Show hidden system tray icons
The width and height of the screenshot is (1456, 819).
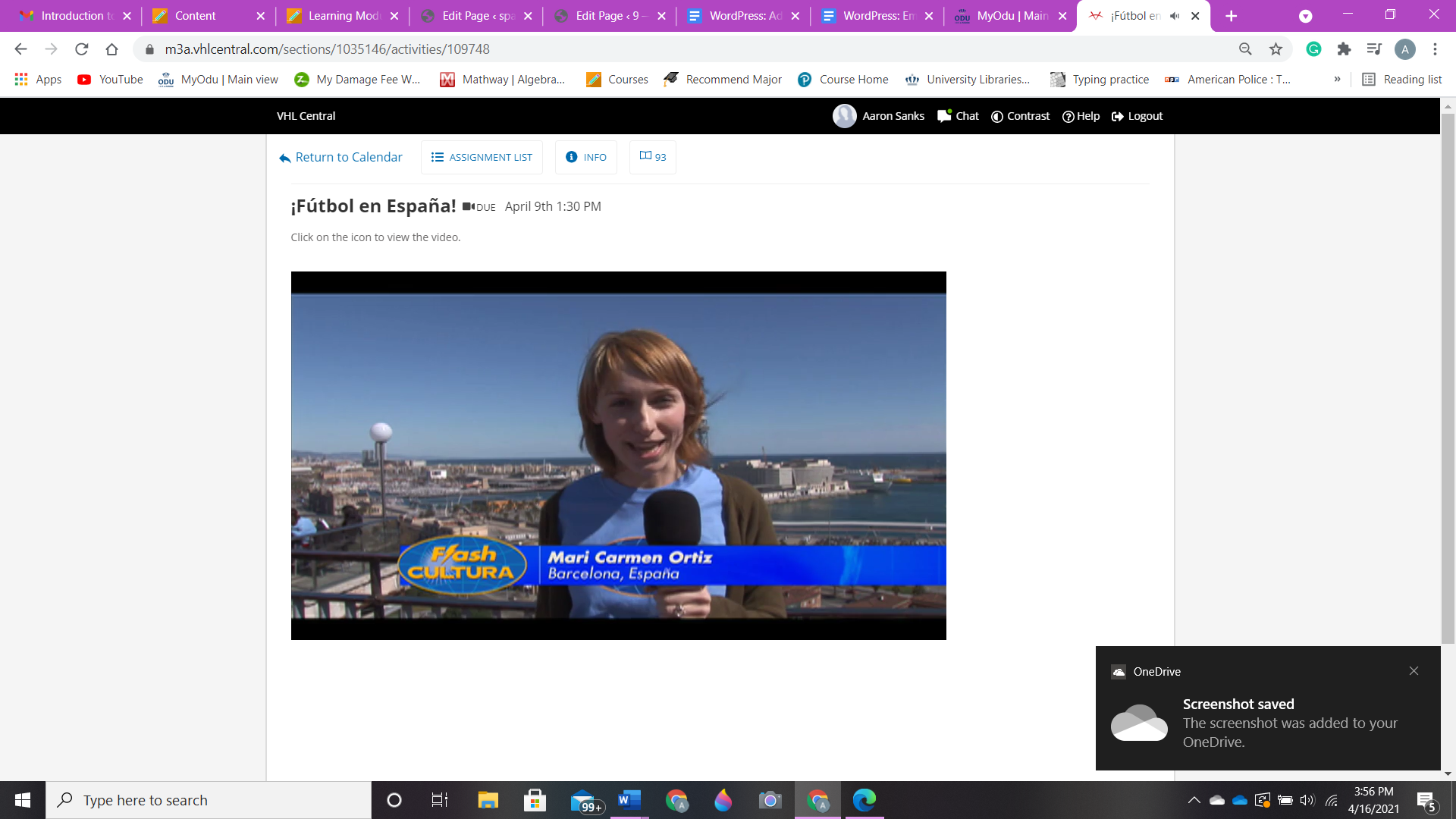tap(1194, 800)
